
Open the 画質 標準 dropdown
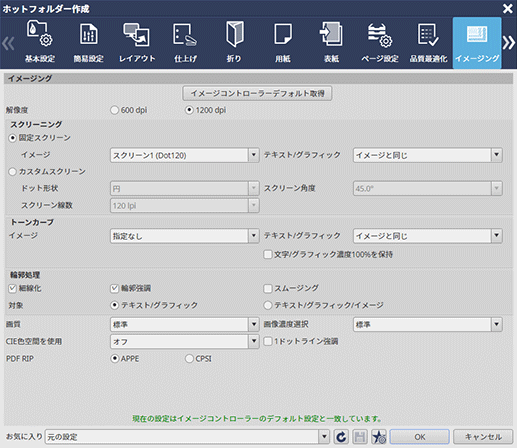click(185, 324)
